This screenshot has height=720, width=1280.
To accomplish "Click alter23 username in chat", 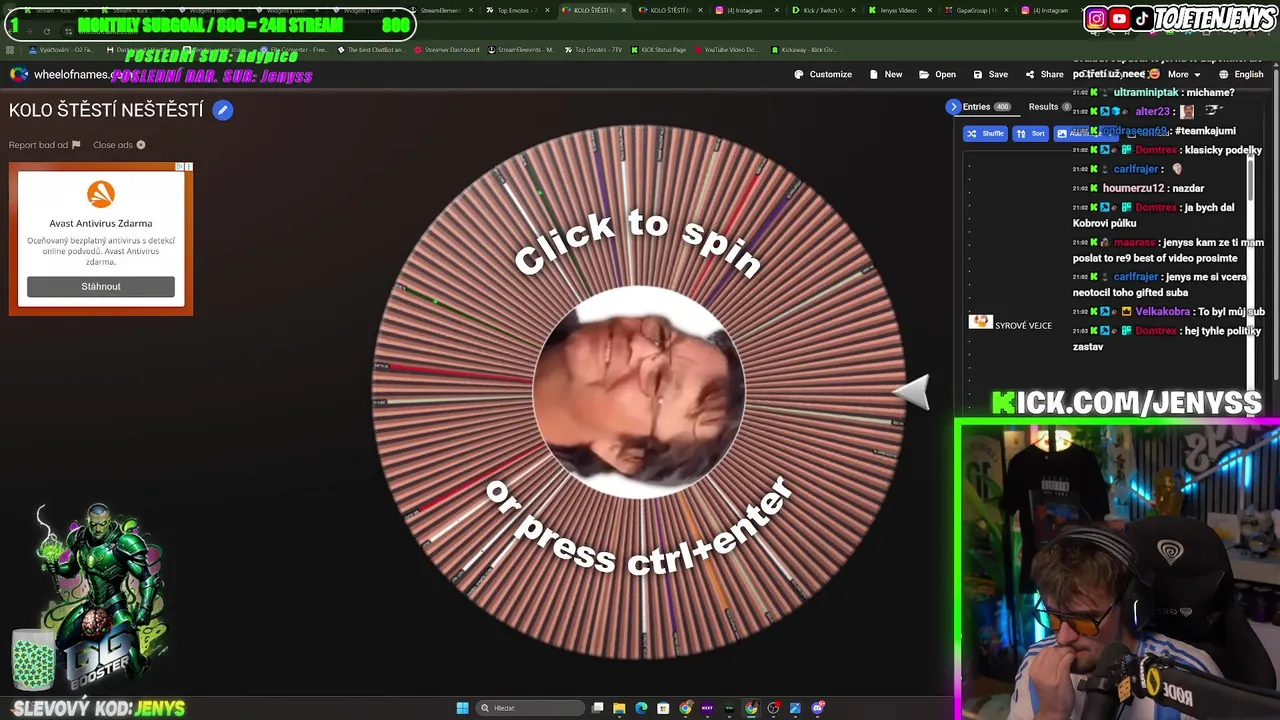I will 1152,112.
